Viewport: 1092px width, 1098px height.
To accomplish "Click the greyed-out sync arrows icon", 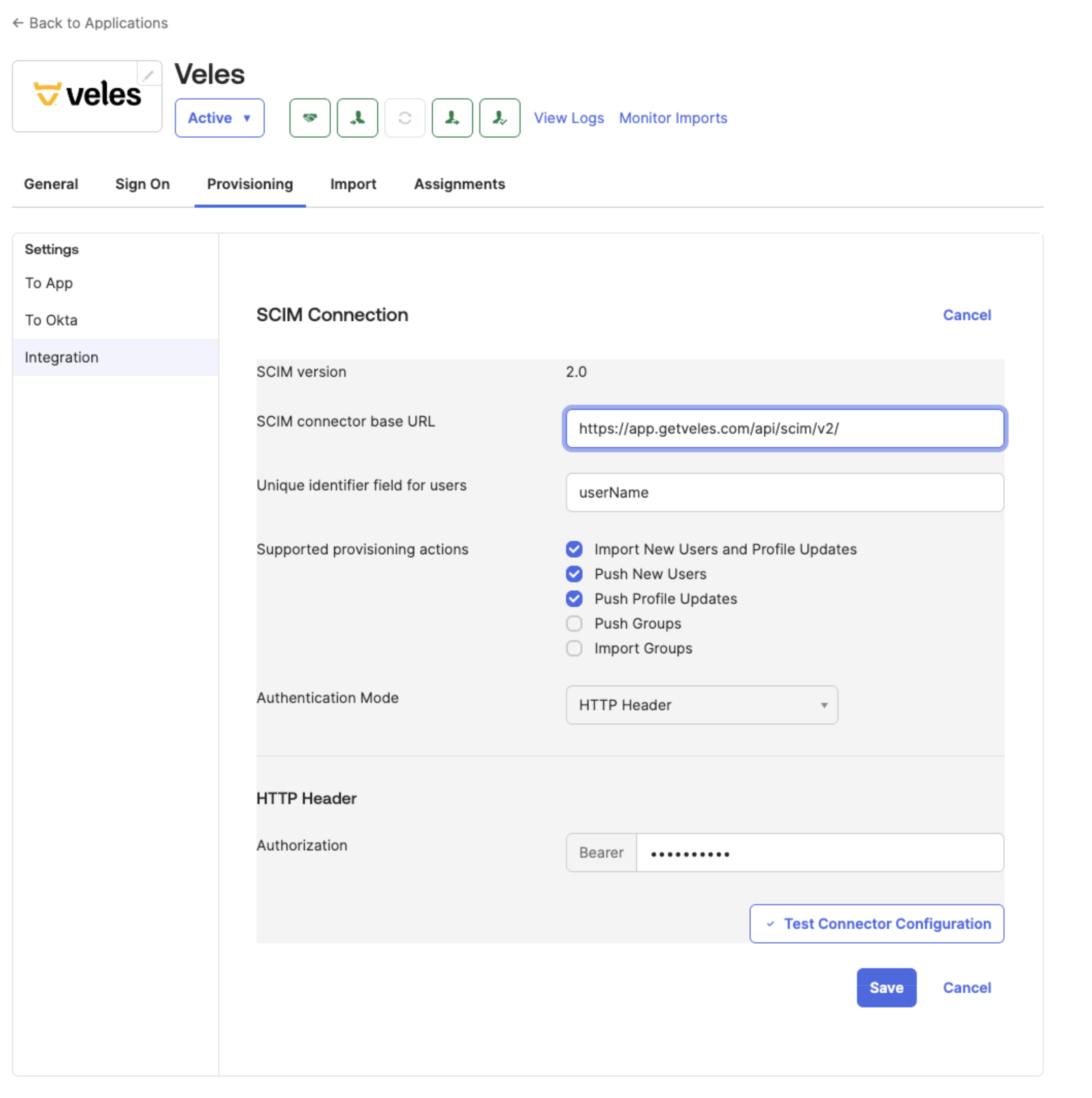I will pyautogui.click(x=404, y=118).
